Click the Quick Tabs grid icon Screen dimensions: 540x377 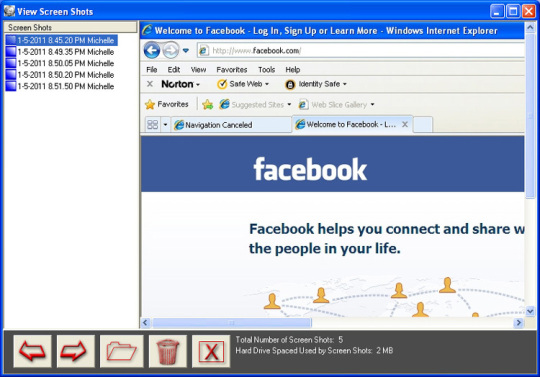[152, 124]
